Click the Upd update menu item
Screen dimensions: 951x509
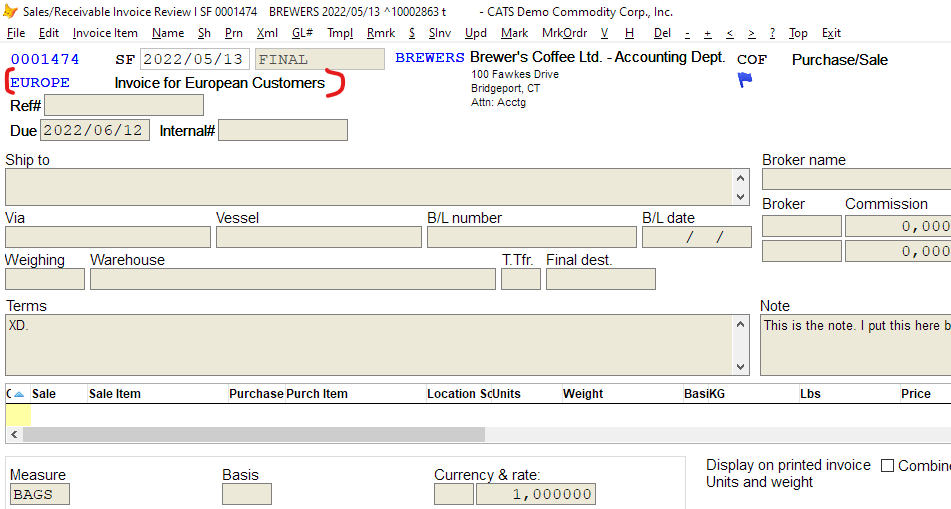tap(476, 33)
